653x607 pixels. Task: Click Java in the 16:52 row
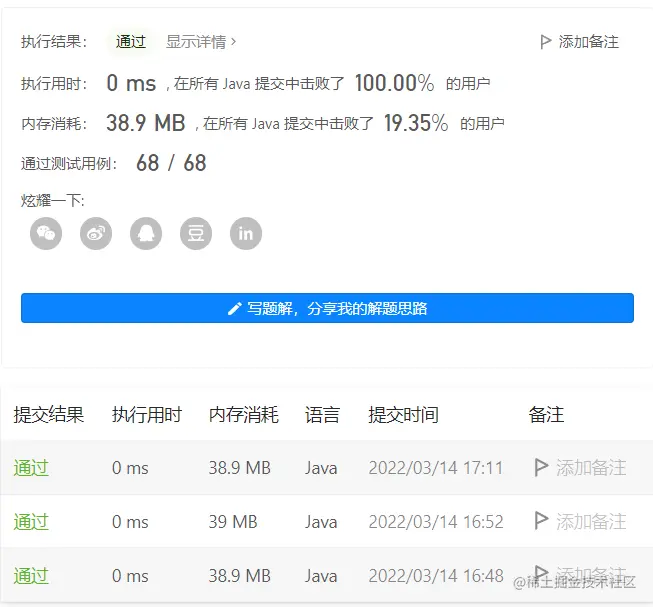coord(321,522)
